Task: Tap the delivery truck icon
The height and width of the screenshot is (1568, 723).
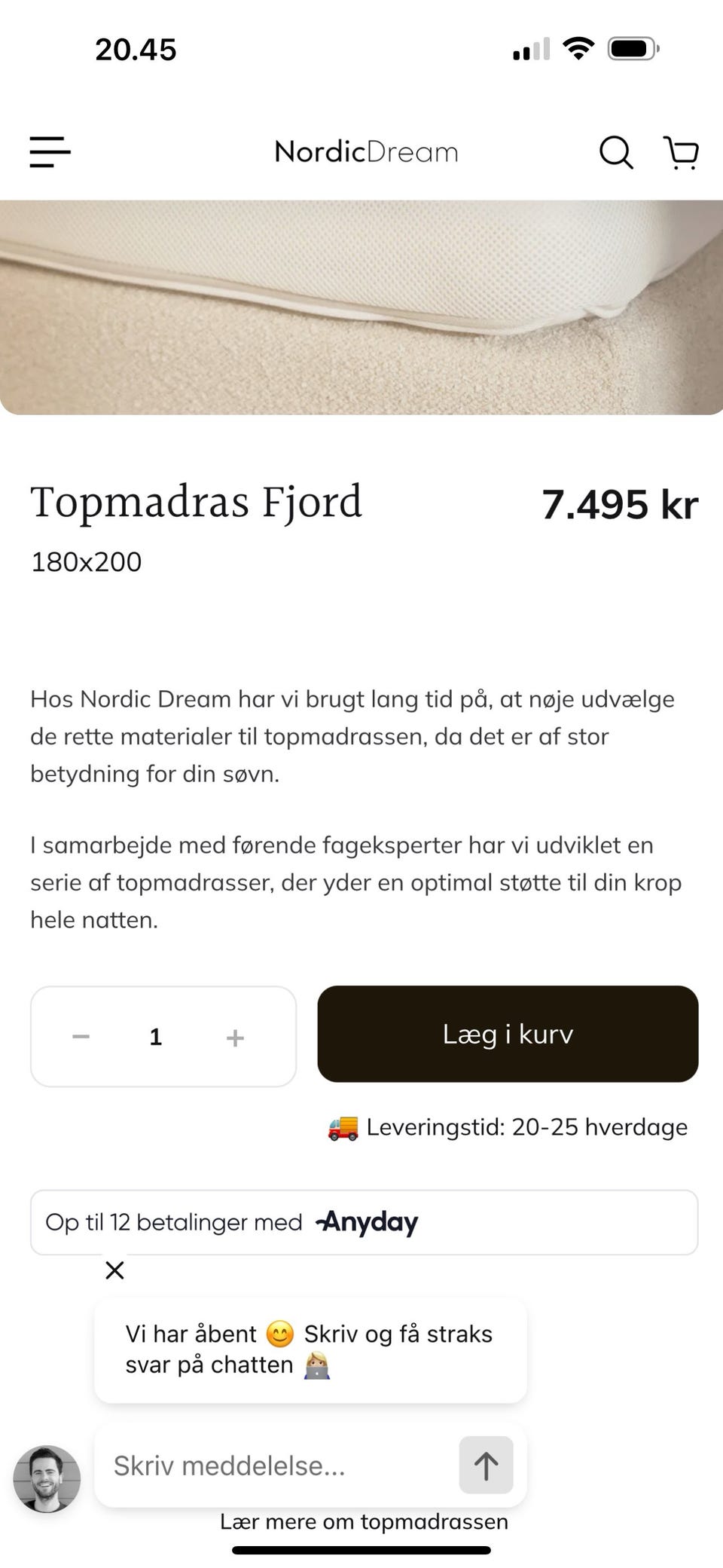Action: (343, 1127)
